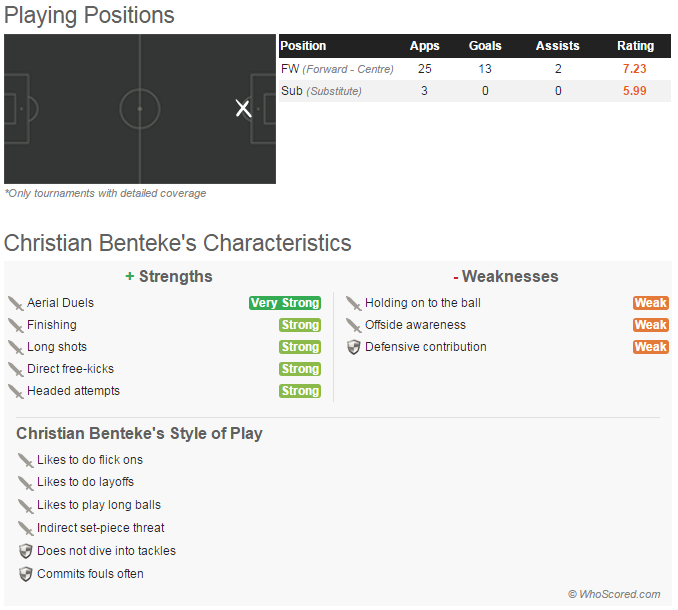Click the Very Strong badge for Aerial Duels
This screenshot has height=610, width=678.
[285, 303]
